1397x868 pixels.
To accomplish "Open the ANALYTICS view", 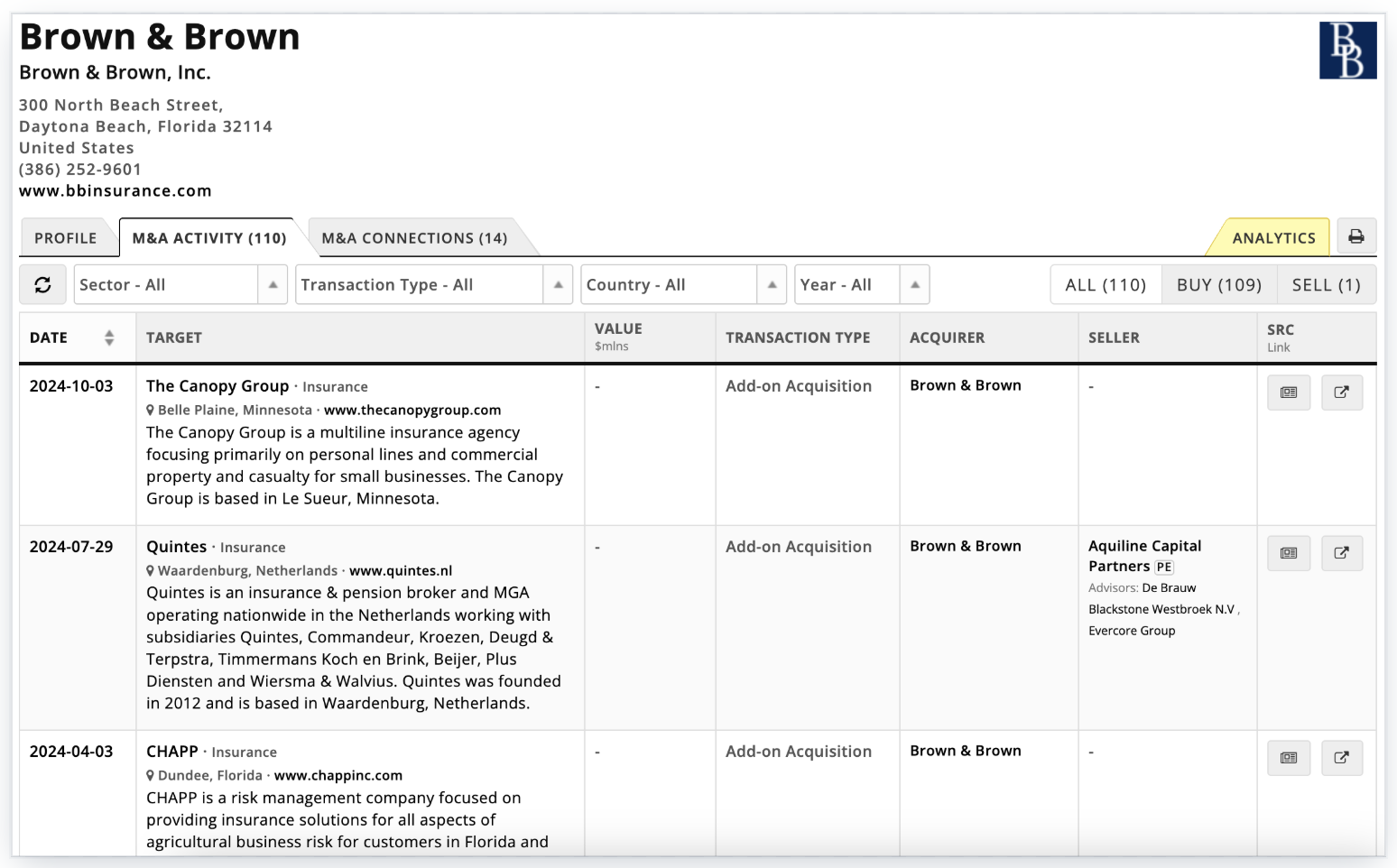I will [x=1274, y=237].
